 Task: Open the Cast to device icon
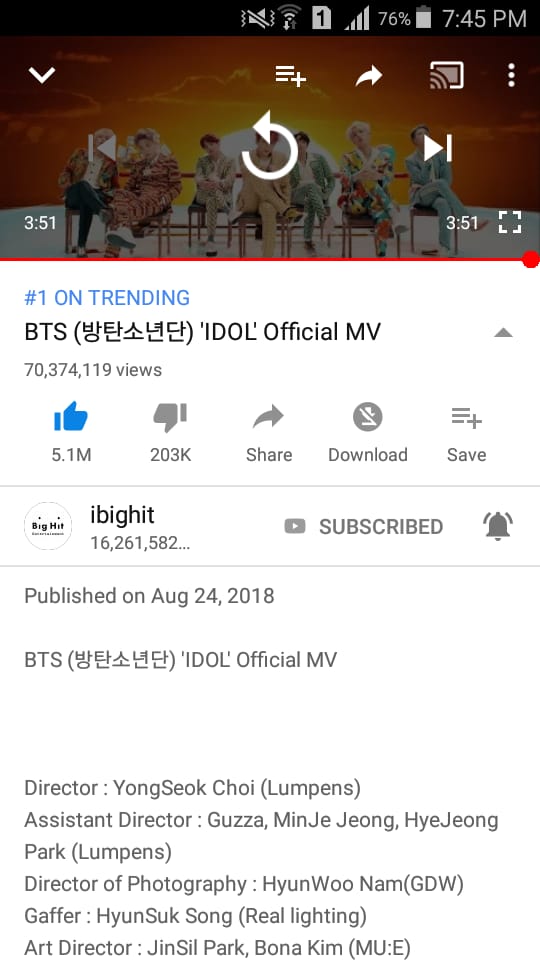pyautogui.click(x=446, y=75)
